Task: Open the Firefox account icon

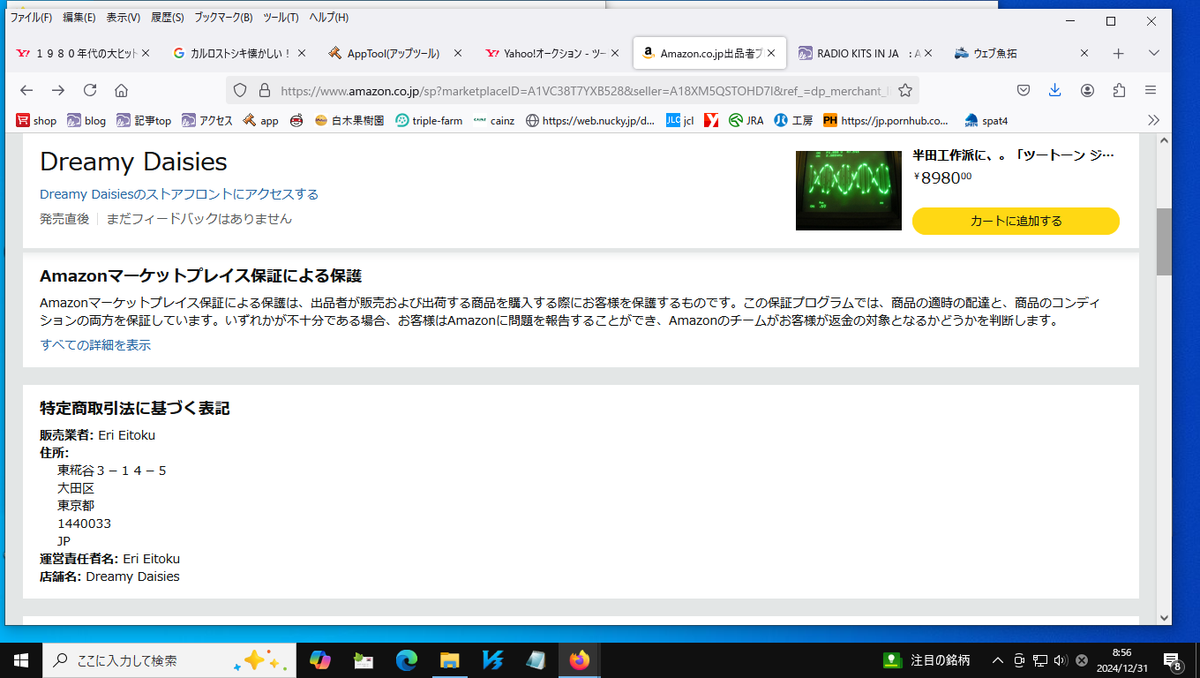Action: (x=1087, y=90)
